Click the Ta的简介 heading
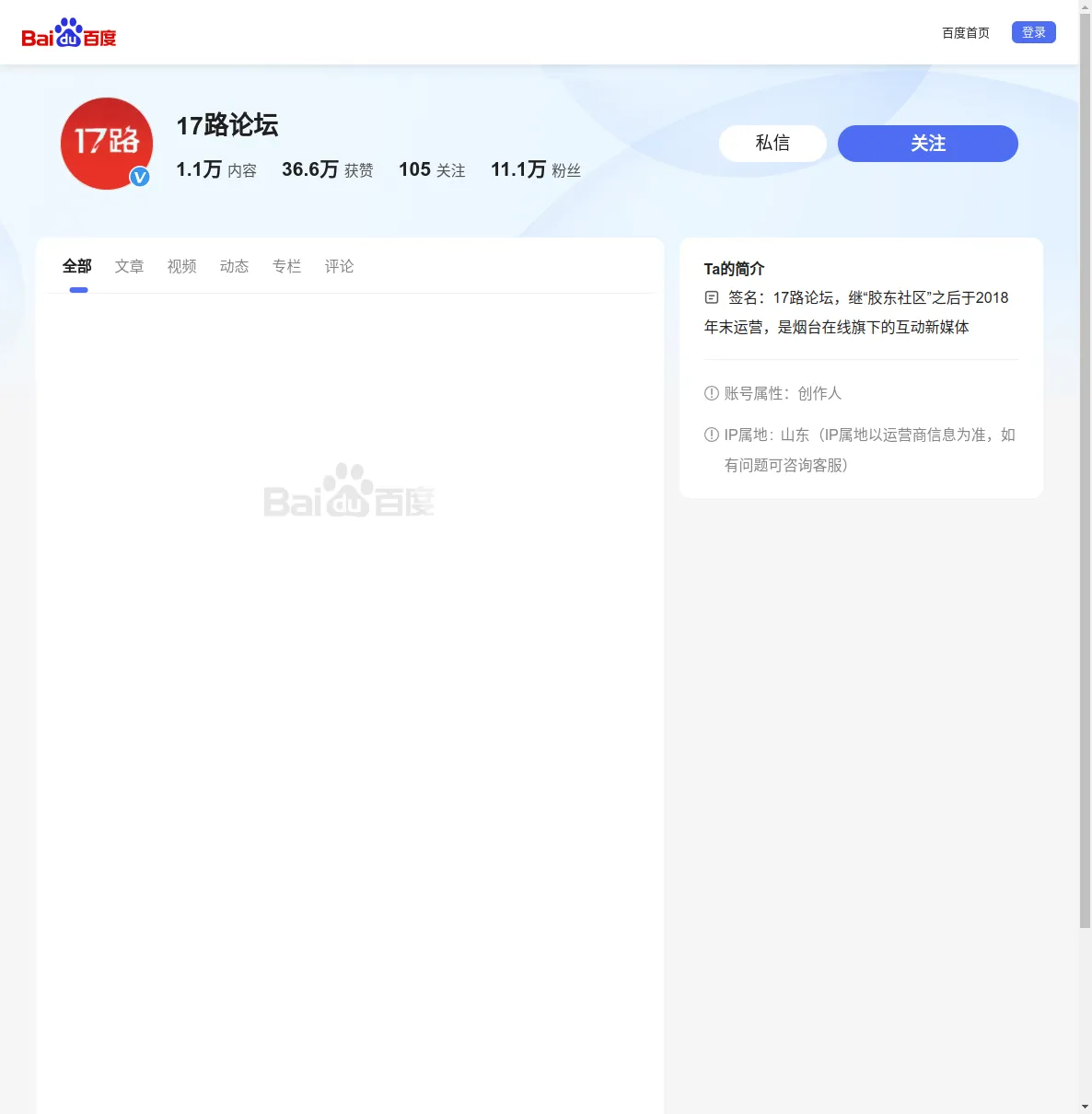 coord(735,269)
